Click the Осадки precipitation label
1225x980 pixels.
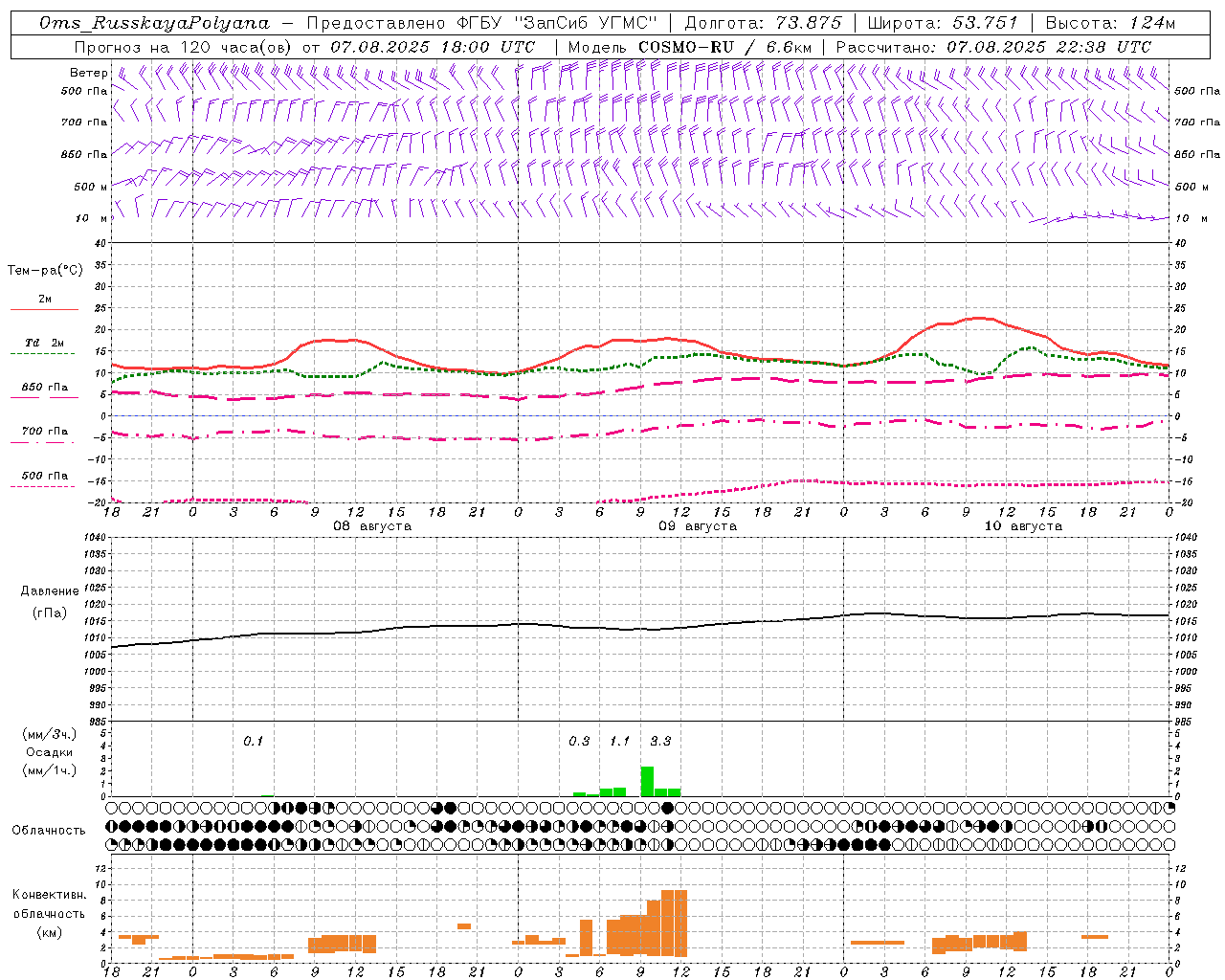point(49,752)
